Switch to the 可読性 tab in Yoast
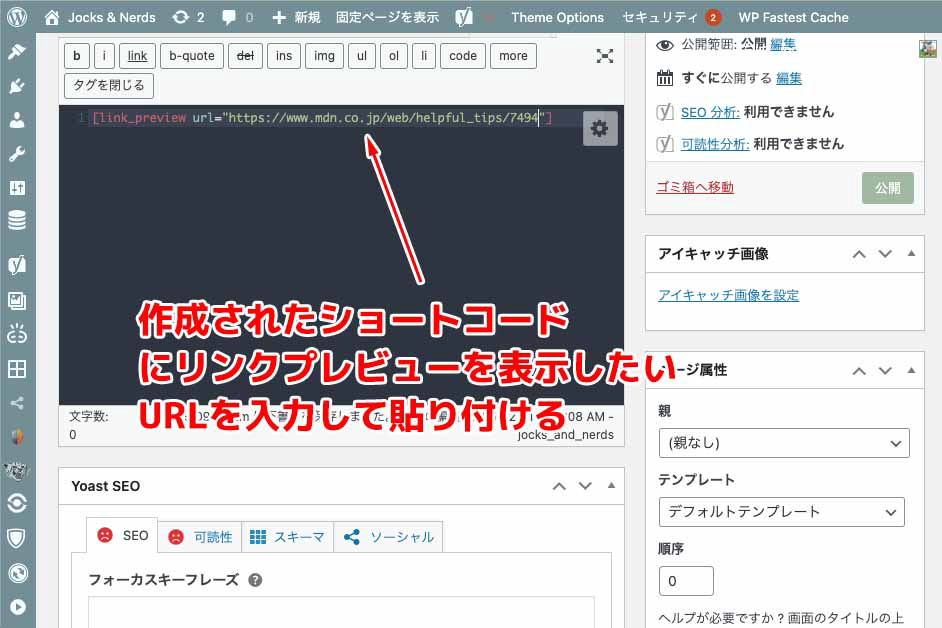942x628 pixels. (200, 537)
